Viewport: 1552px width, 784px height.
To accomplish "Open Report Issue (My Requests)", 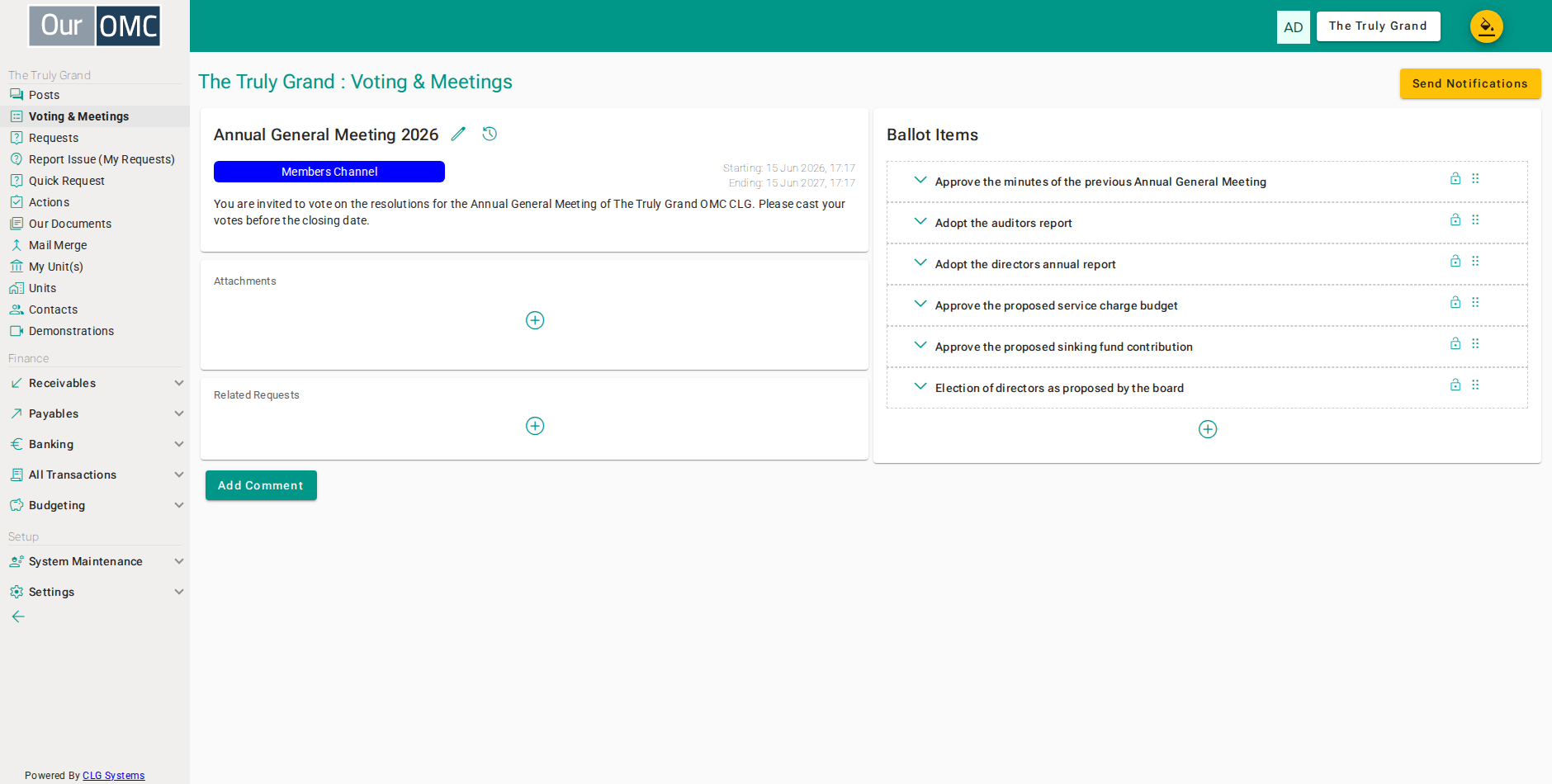I will point(95,159).
